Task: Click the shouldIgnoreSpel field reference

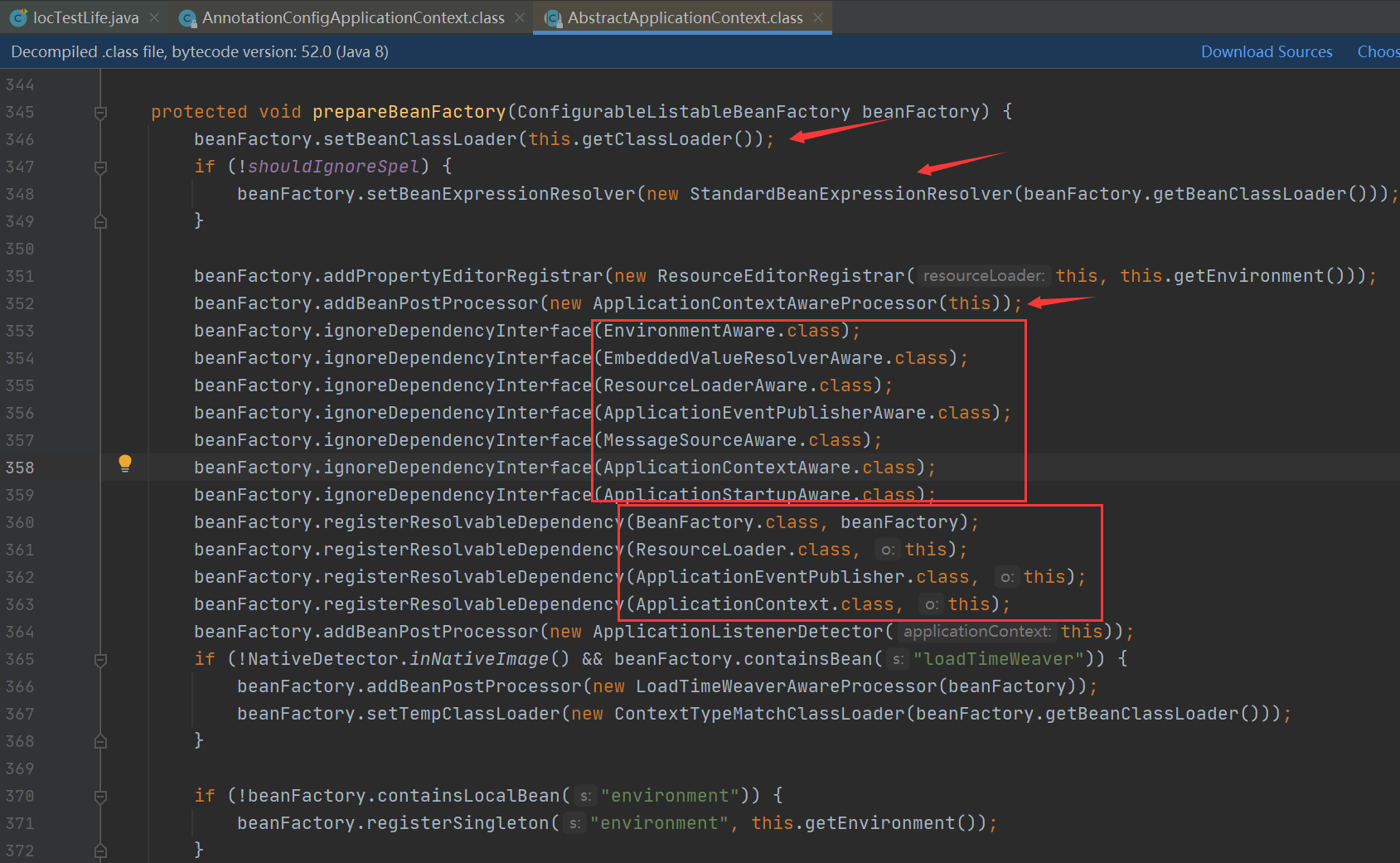Action: point(333,167)
